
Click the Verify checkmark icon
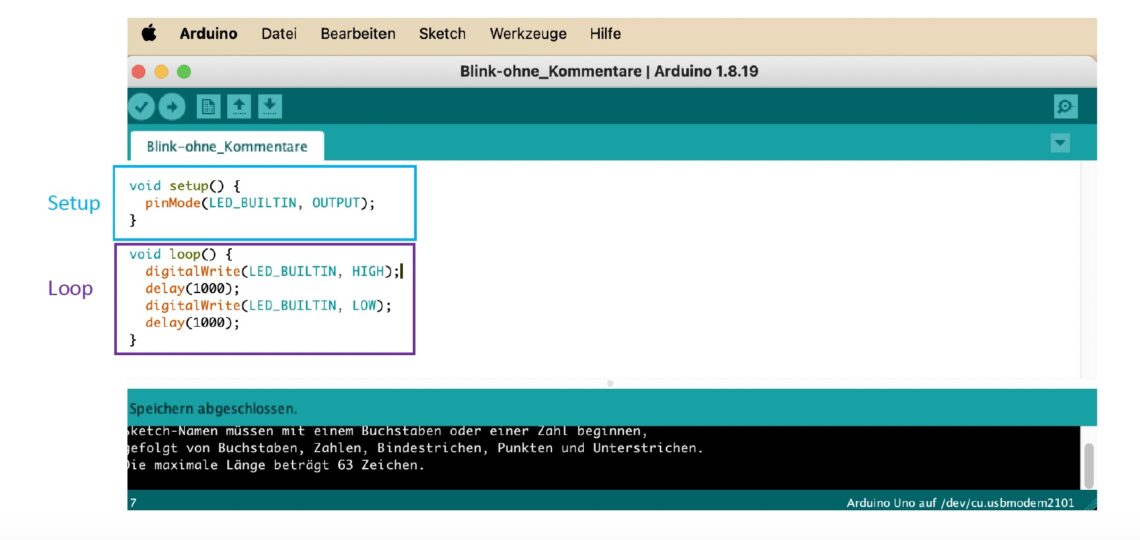142,106
